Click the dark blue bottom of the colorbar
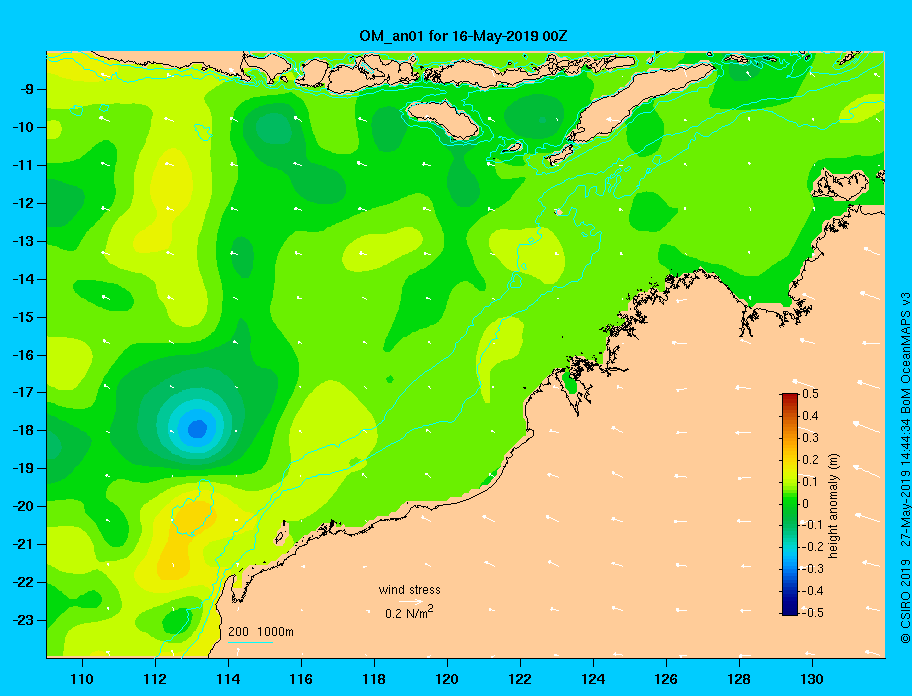The width and height of the screenshot is (912, 696). point(790,611)
